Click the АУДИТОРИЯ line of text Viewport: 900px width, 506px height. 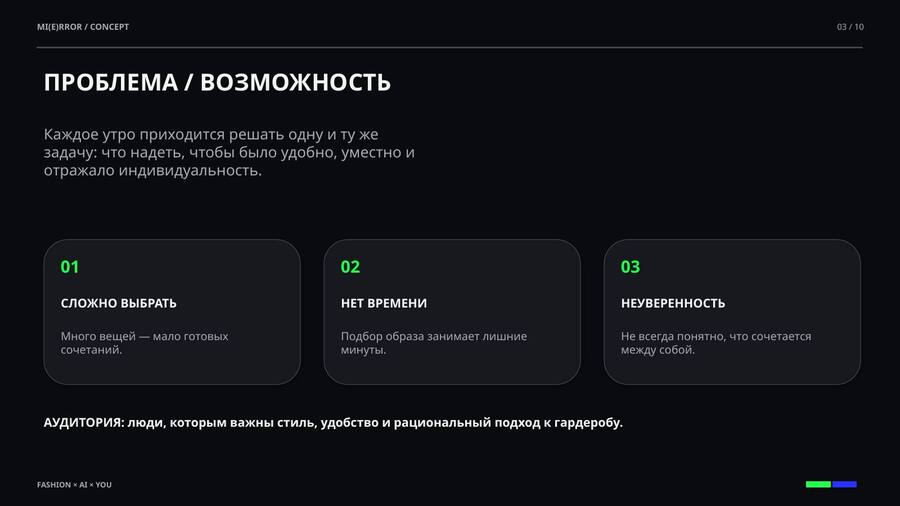(x=333, y=423)
